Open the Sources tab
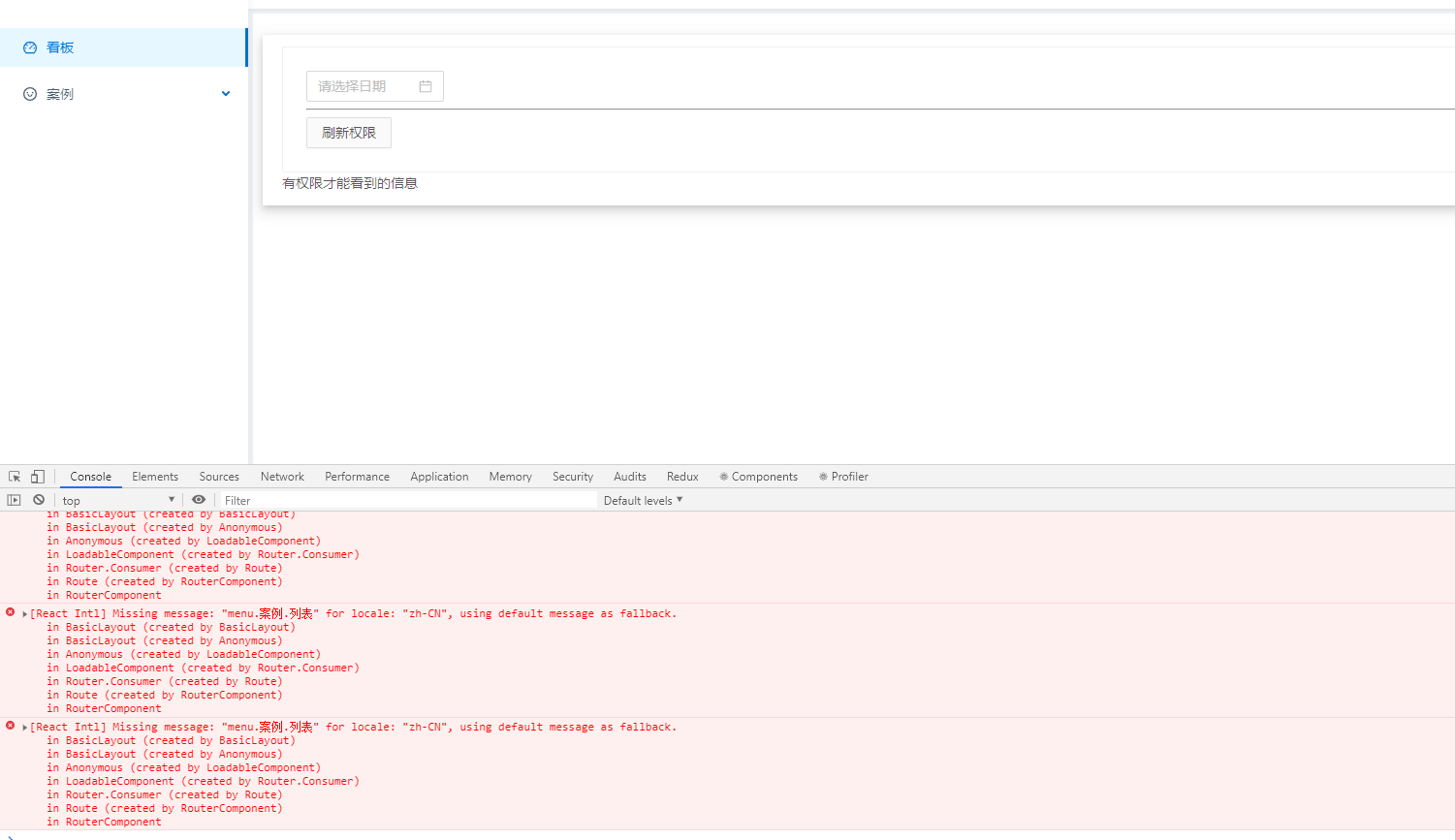The width and height of the screenshot is (1455, 840). point(219,477)
